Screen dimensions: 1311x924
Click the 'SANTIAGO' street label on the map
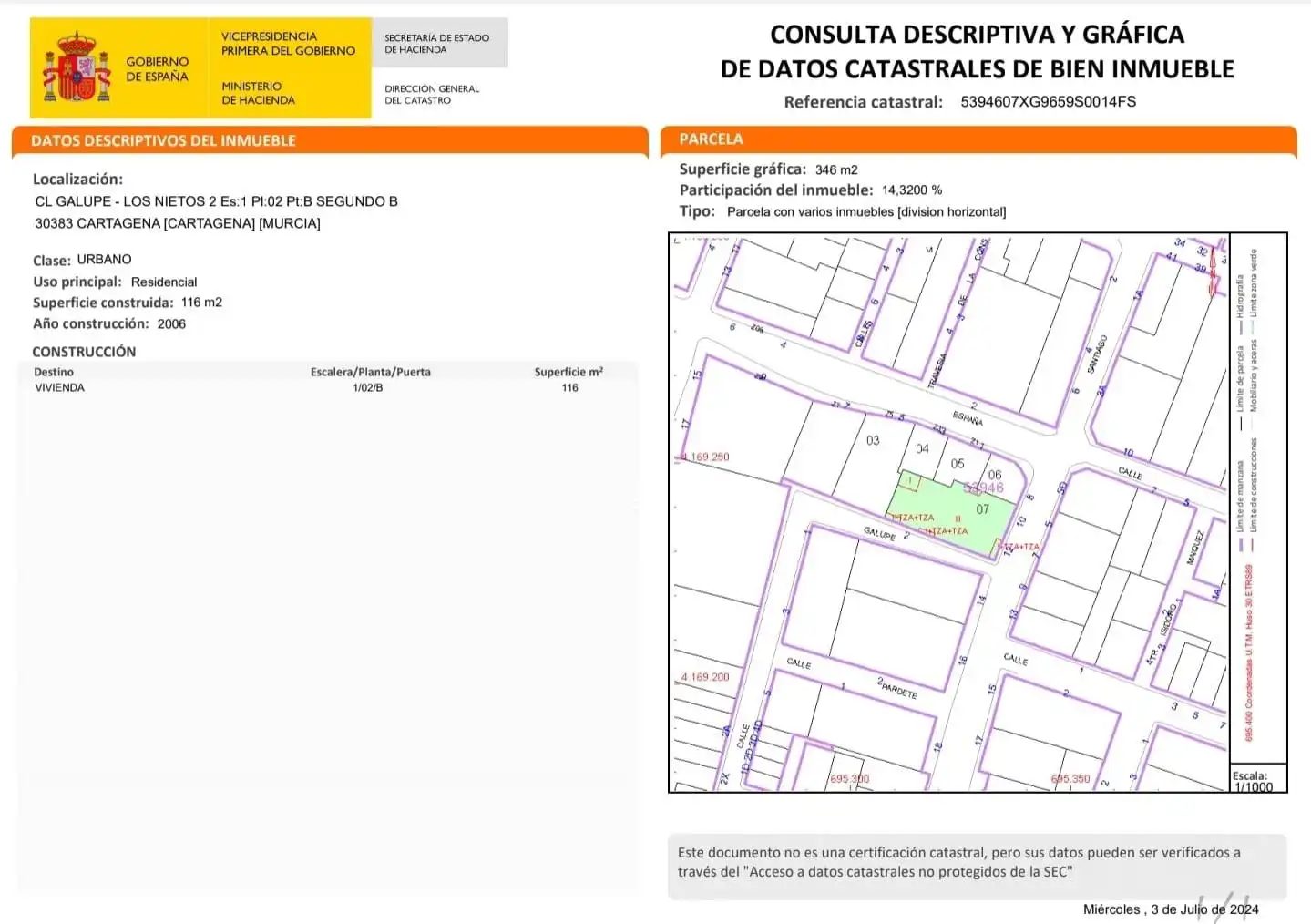1097,354
